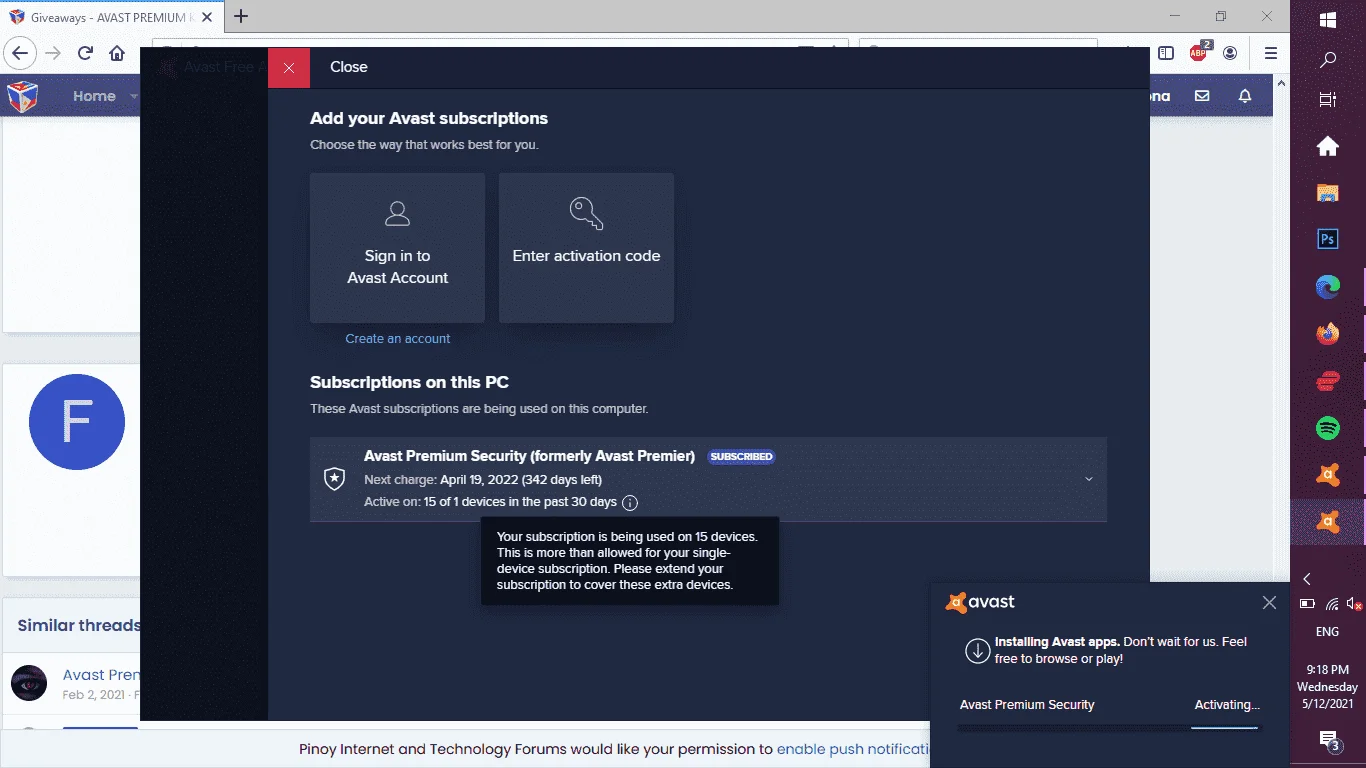Open File Explorer from the taskbar
1366x768 pixels.
click(1328, 193)
